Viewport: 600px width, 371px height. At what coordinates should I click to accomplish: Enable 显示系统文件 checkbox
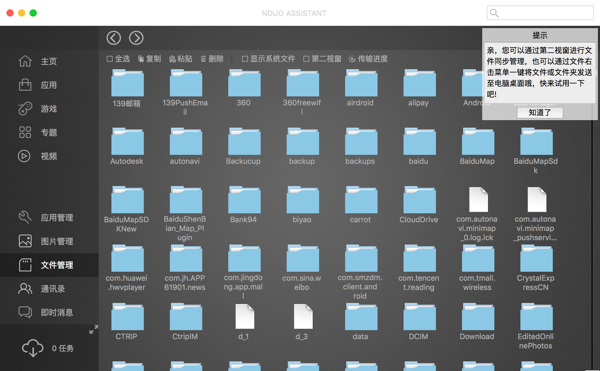coord(245,59)
